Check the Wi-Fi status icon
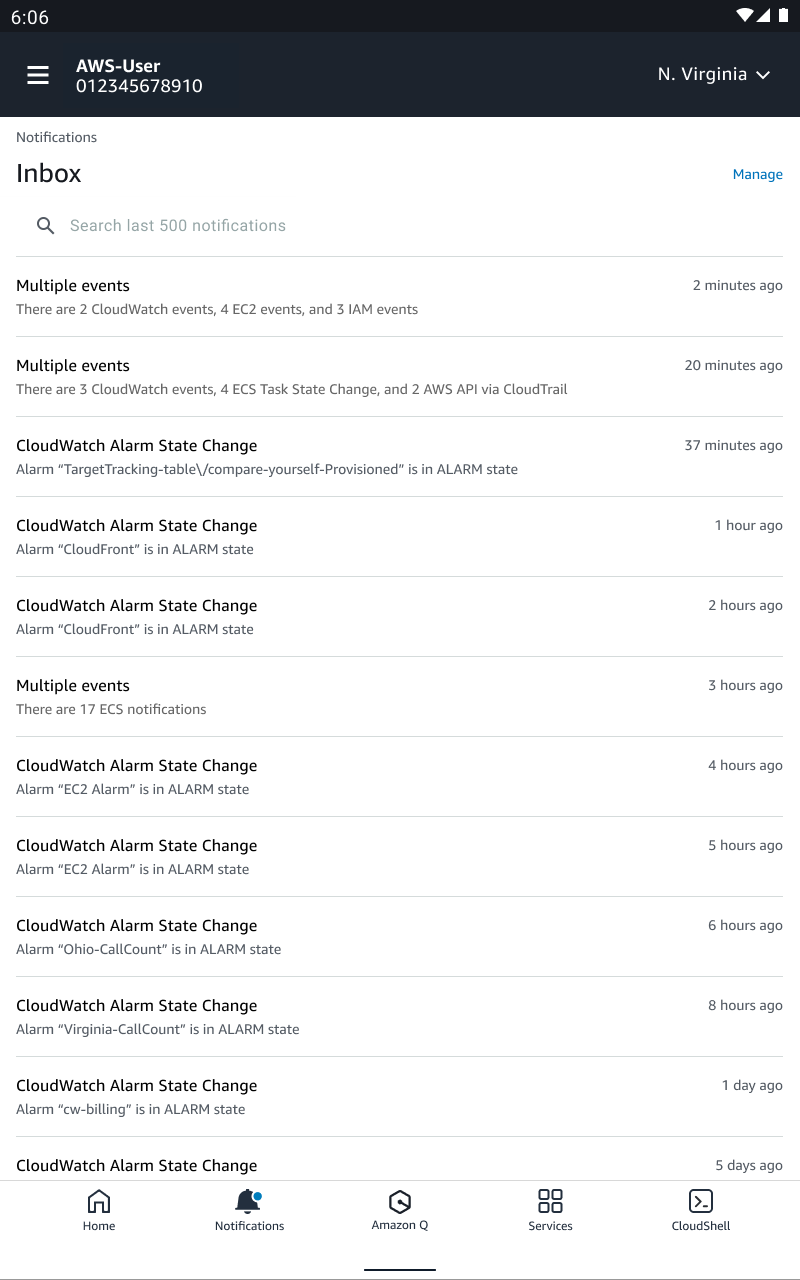The width and height of the screenshot is (800, 1280). [x=743, y=15]
